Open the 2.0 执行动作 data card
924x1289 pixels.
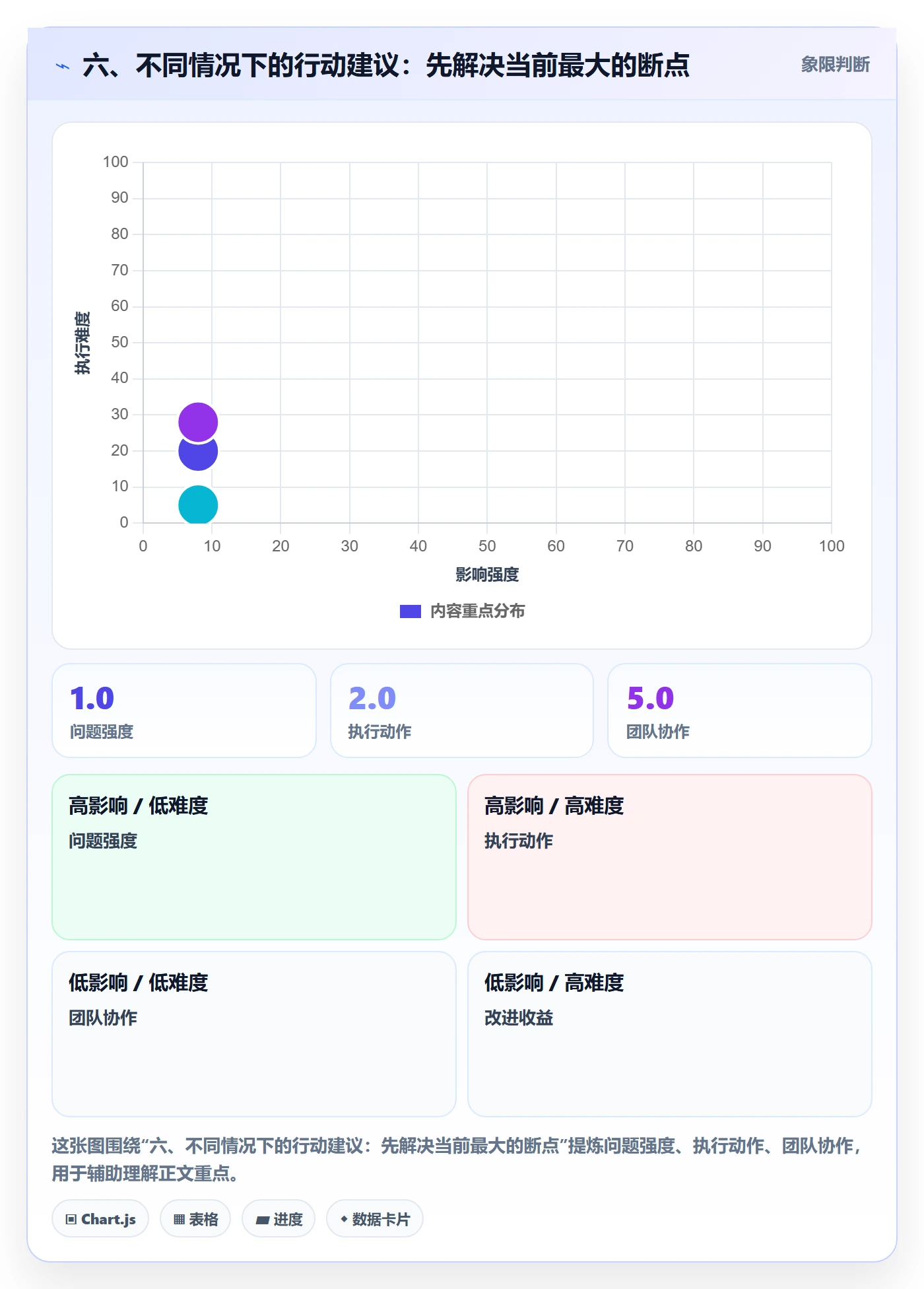click(x=462, y=711)
